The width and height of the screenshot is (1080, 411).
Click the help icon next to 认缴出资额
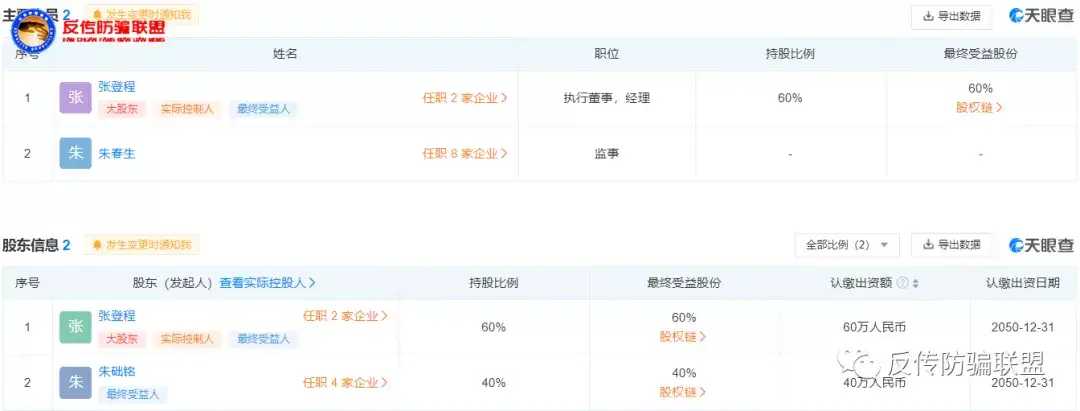pos(903,283)
